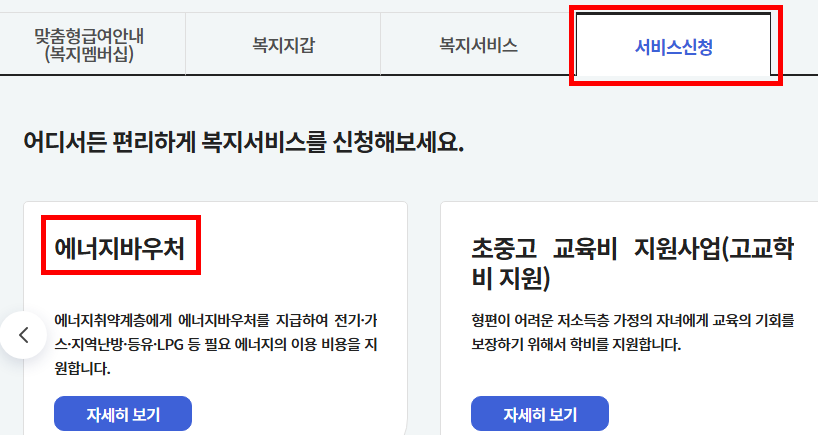Click 자세히 보기 under 초중고 교육비 지원사업

point(540,414)
